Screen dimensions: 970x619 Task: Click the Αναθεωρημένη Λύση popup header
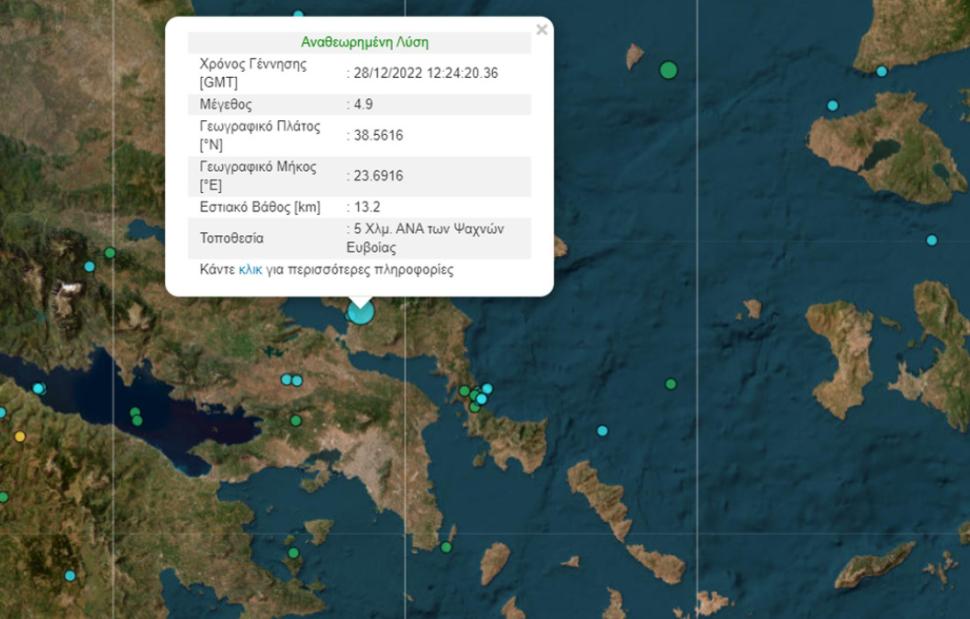364,43
